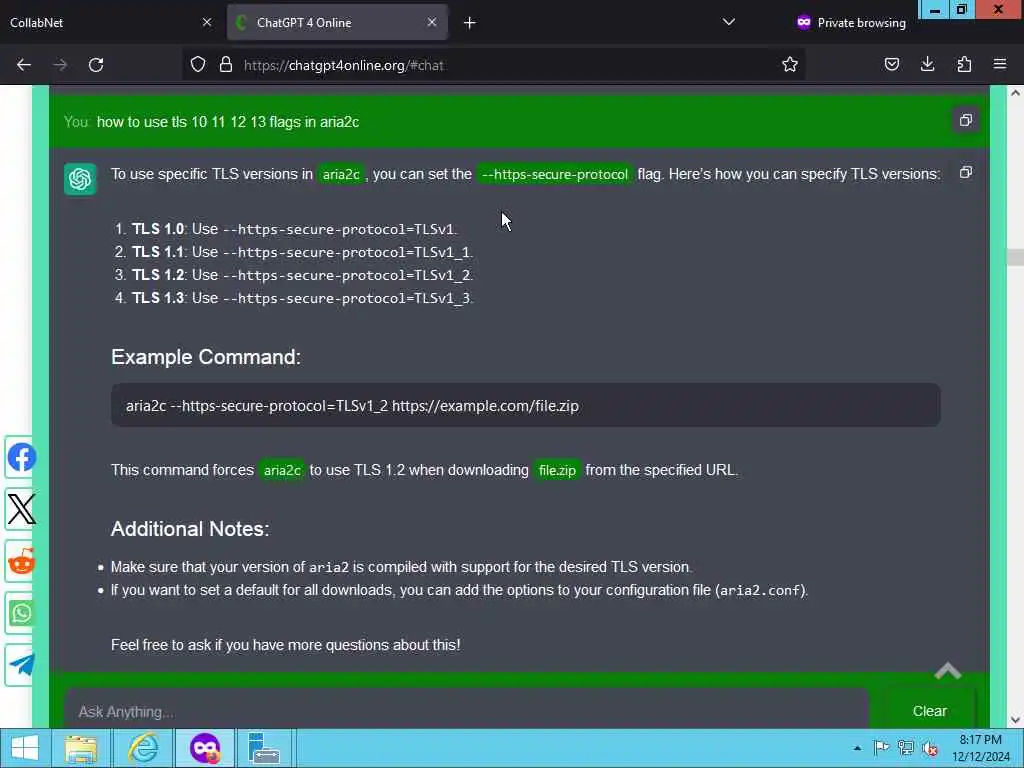Save page to Pocket

[891, 65]
